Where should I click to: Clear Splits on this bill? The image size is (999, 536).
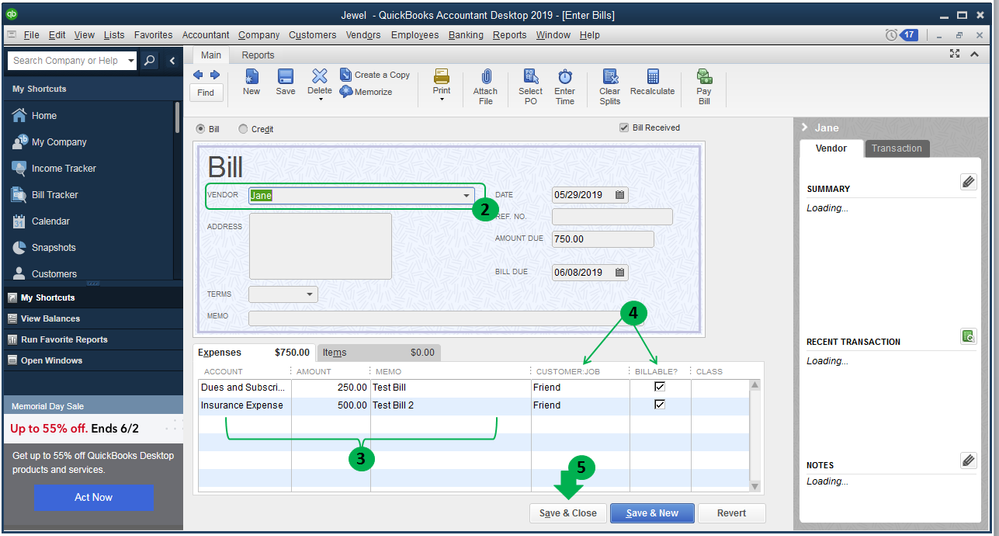pyautogui.click(x=610, y=86)
